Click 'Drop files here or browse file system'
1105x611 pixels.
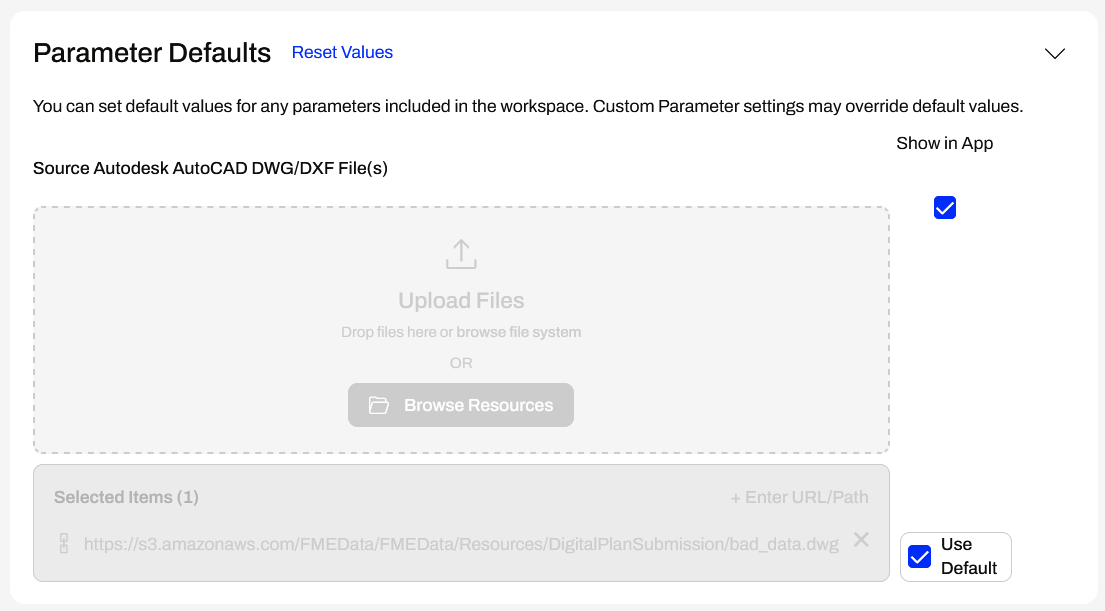pyautogui.click(x=461, y=332)
